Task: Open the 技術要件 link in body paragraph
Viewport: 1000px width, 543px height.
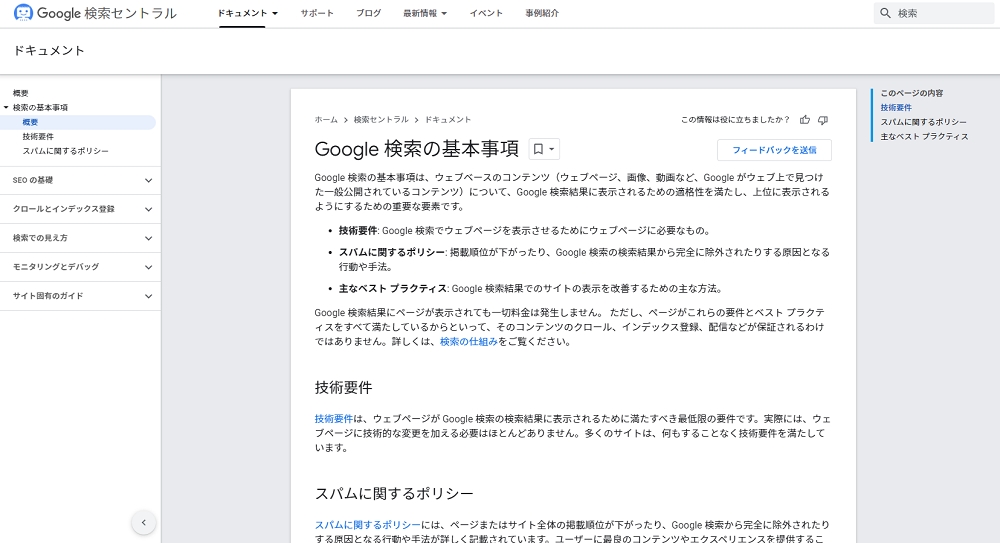Action: pyautogui.click(x=334, y=419)
